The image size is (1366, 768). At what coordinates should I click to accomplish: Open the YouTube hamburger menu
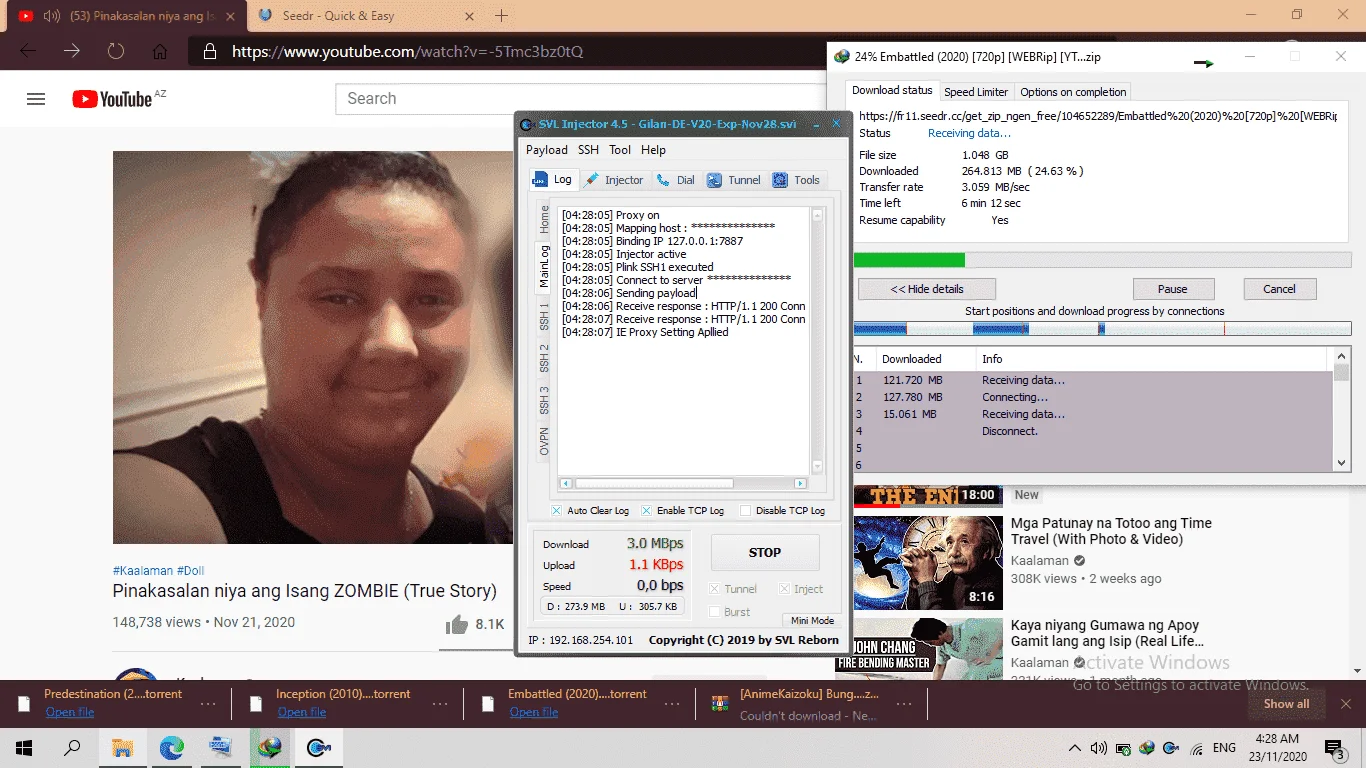[36, 99]
